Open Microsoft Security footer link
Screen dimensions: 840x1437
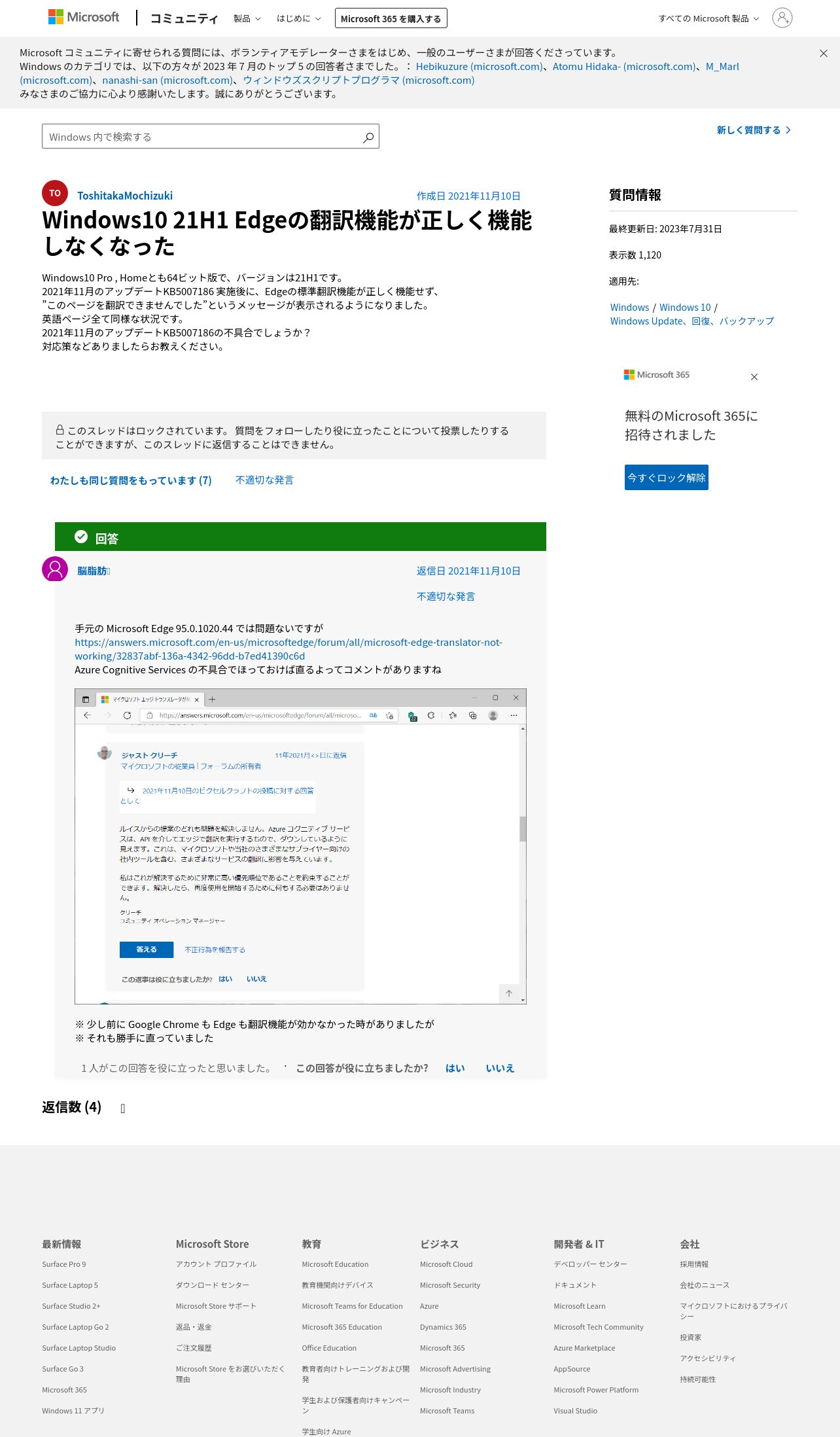(x=450, y=1285)
